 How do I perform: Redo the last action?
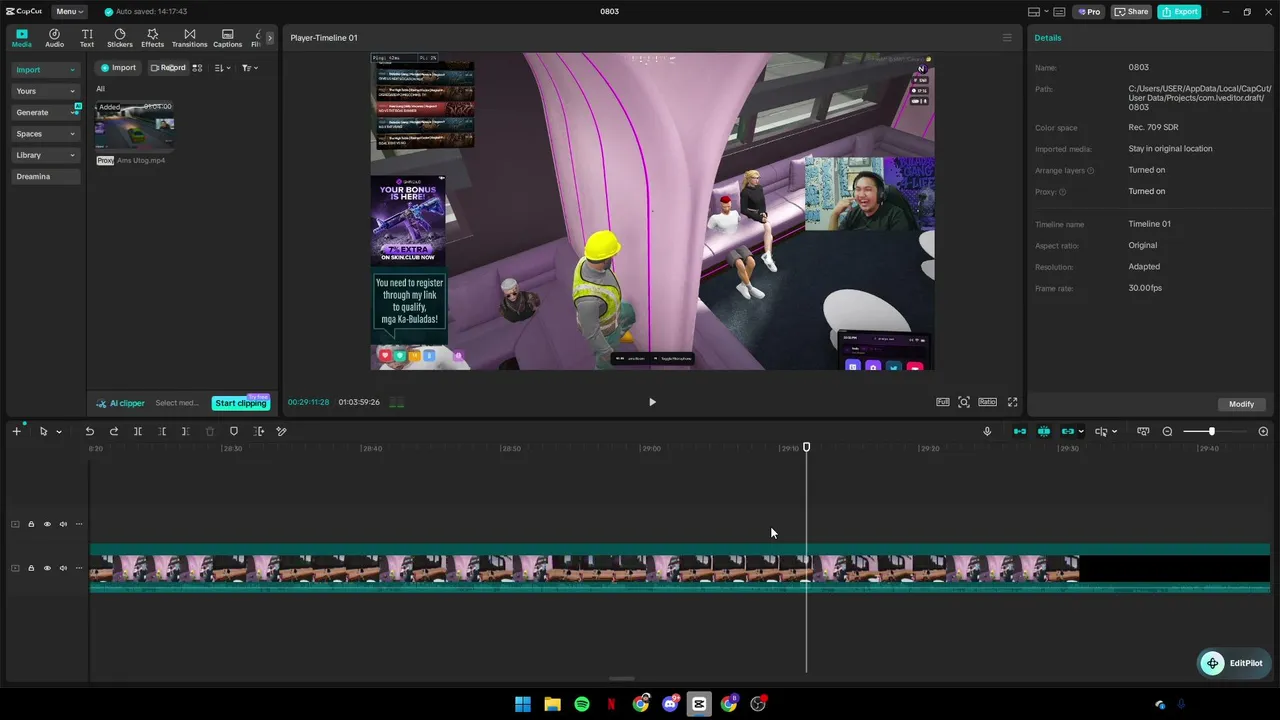pyautogui.click(x=113, y=431)
